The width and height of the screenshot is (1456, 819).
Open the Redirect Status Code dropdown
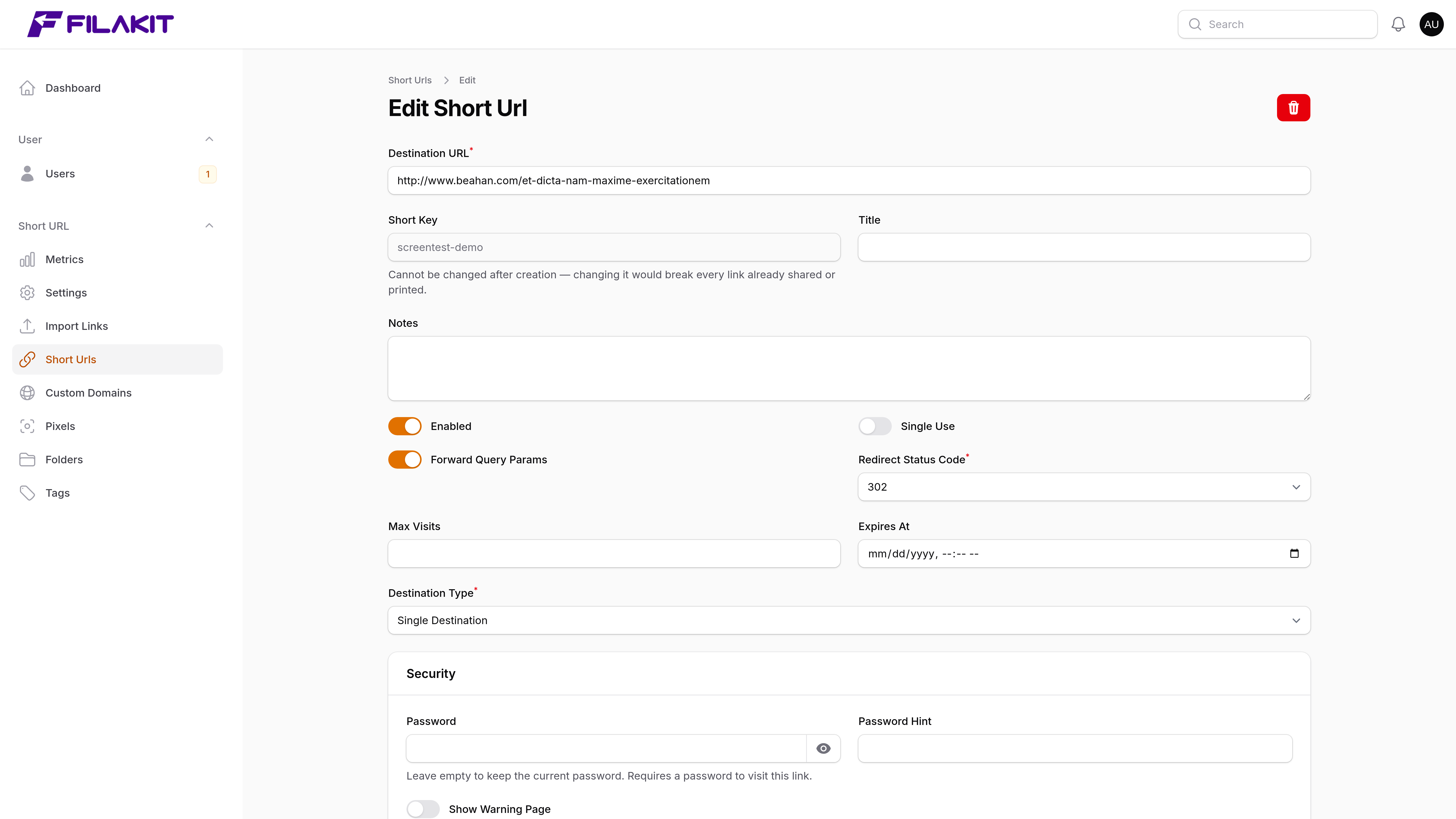[x=1084, y=487]
